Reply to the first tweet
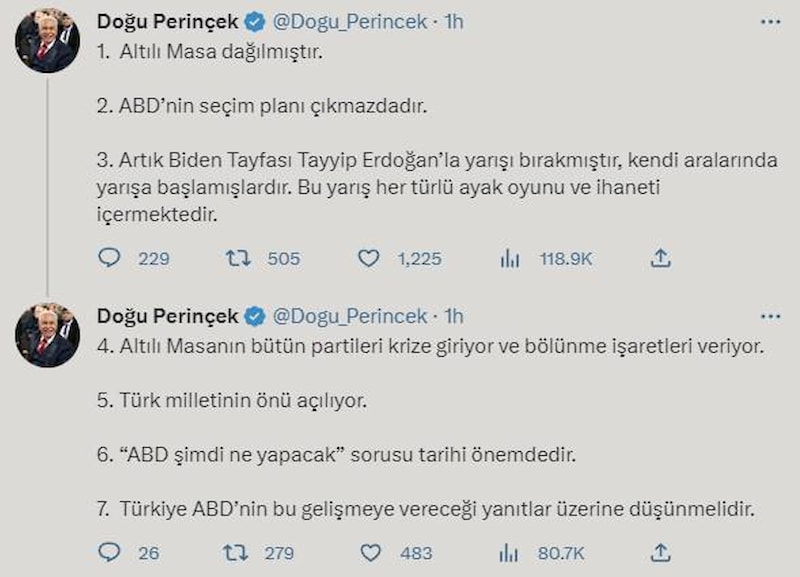Image resolution: width=800 pixels, height=577 pixels. tap(109, 258)
